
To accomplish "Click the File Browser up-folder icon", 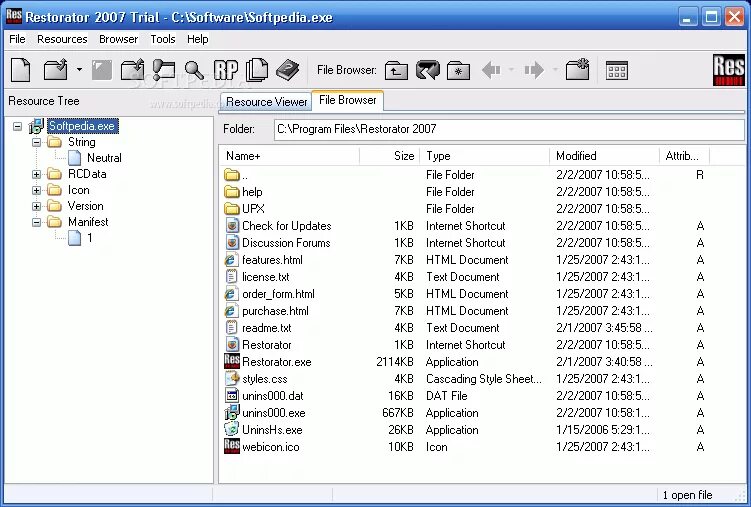I will (x=396, y=70).
